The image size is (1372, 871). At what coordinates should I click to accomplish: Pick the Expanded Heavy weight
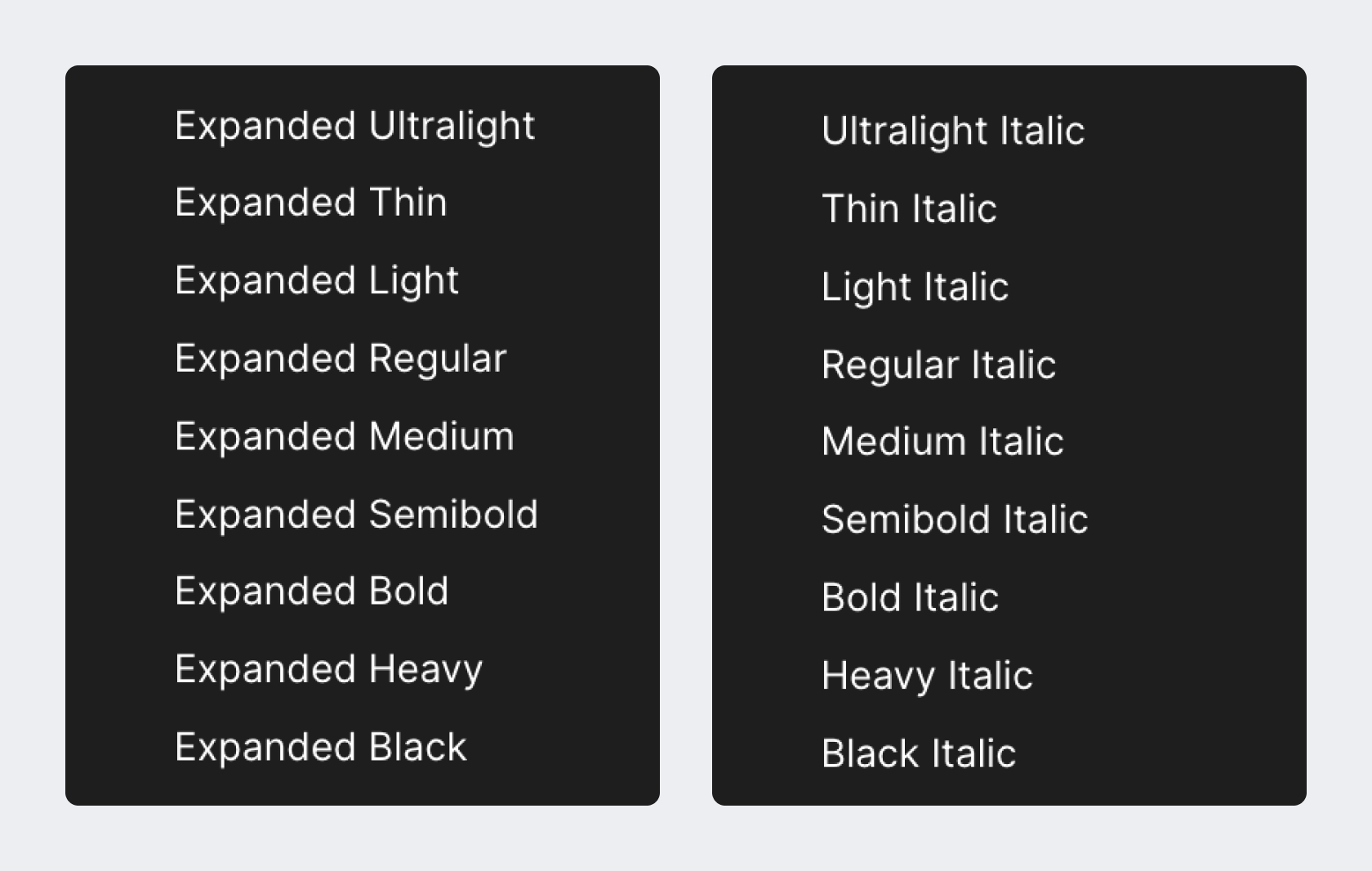pyautogui.click(x=328, y=669)
